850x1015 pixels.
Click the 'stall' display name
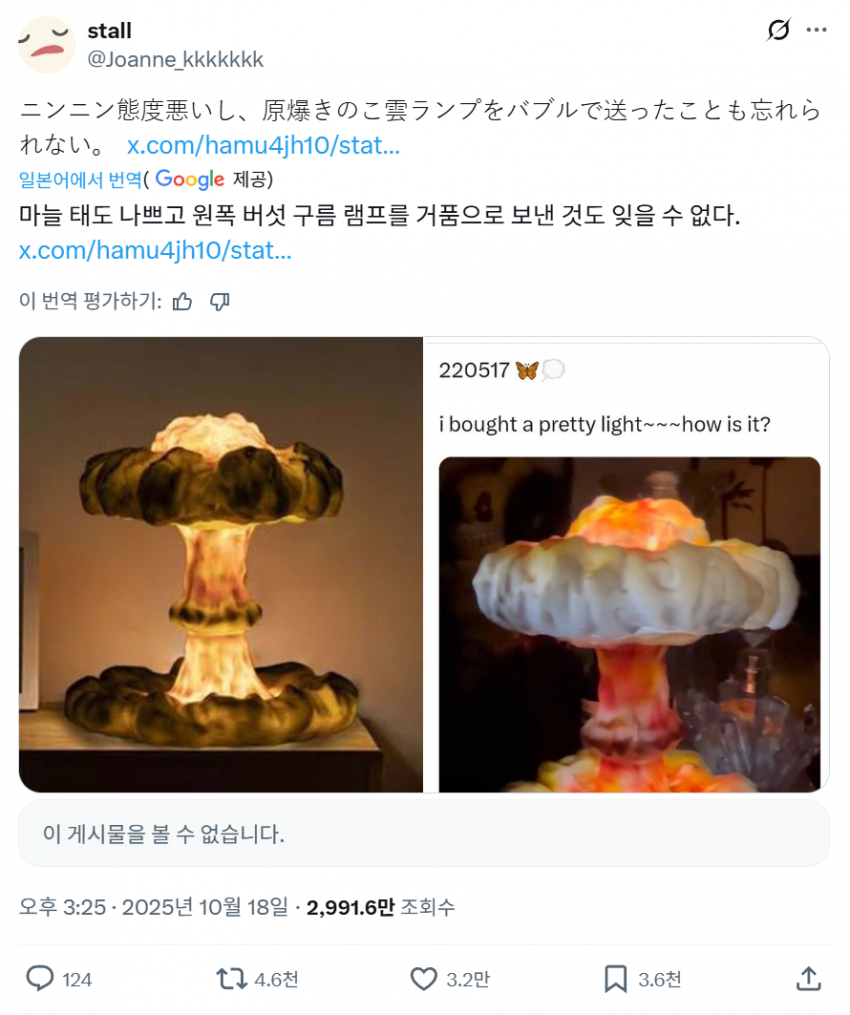point(109,30)
